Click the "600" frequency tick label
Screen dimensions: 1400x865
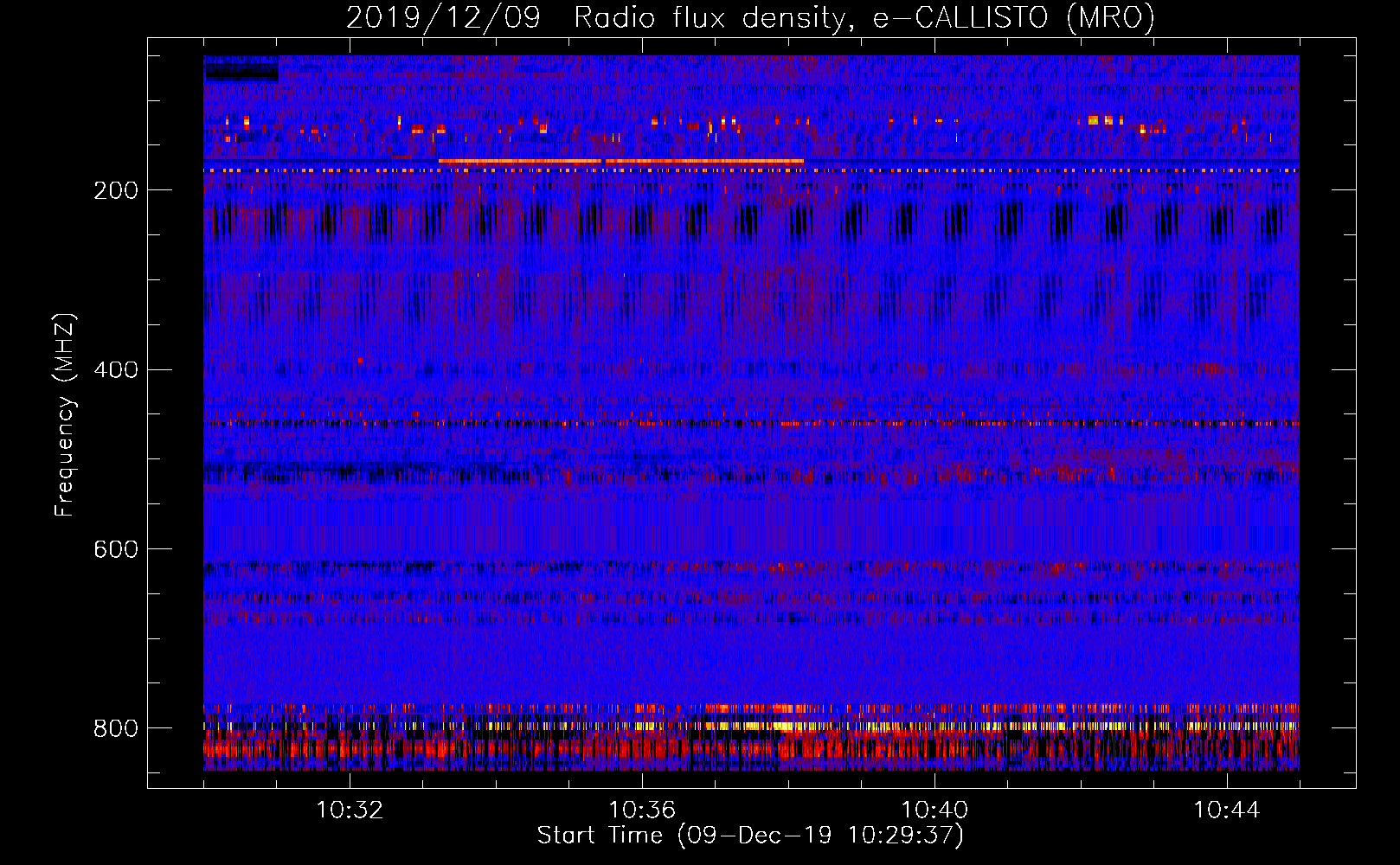[x=116, y=549]
